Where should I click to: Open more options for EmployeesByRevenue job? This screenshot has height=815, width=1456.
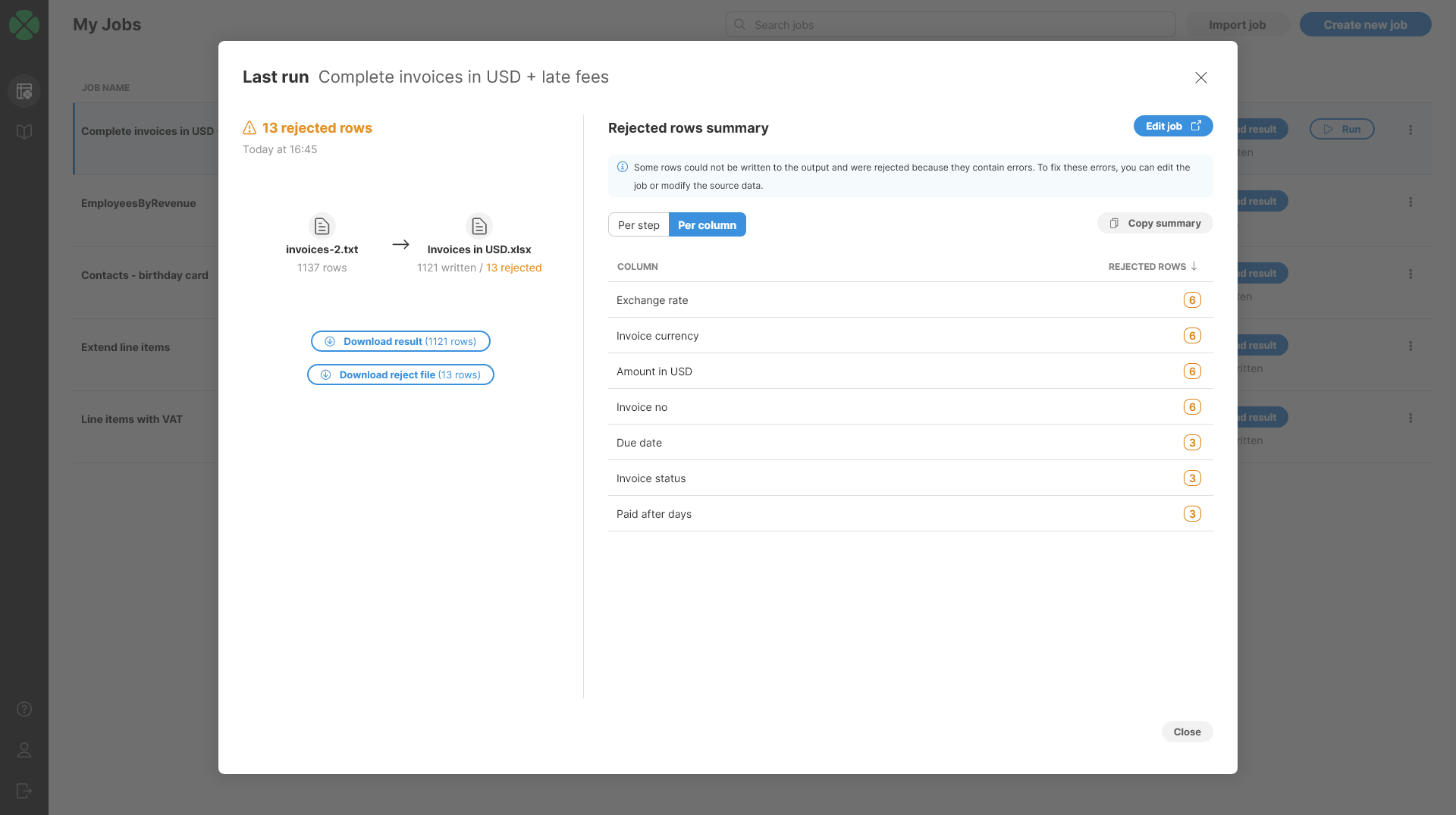click(x=1410, y=202)
